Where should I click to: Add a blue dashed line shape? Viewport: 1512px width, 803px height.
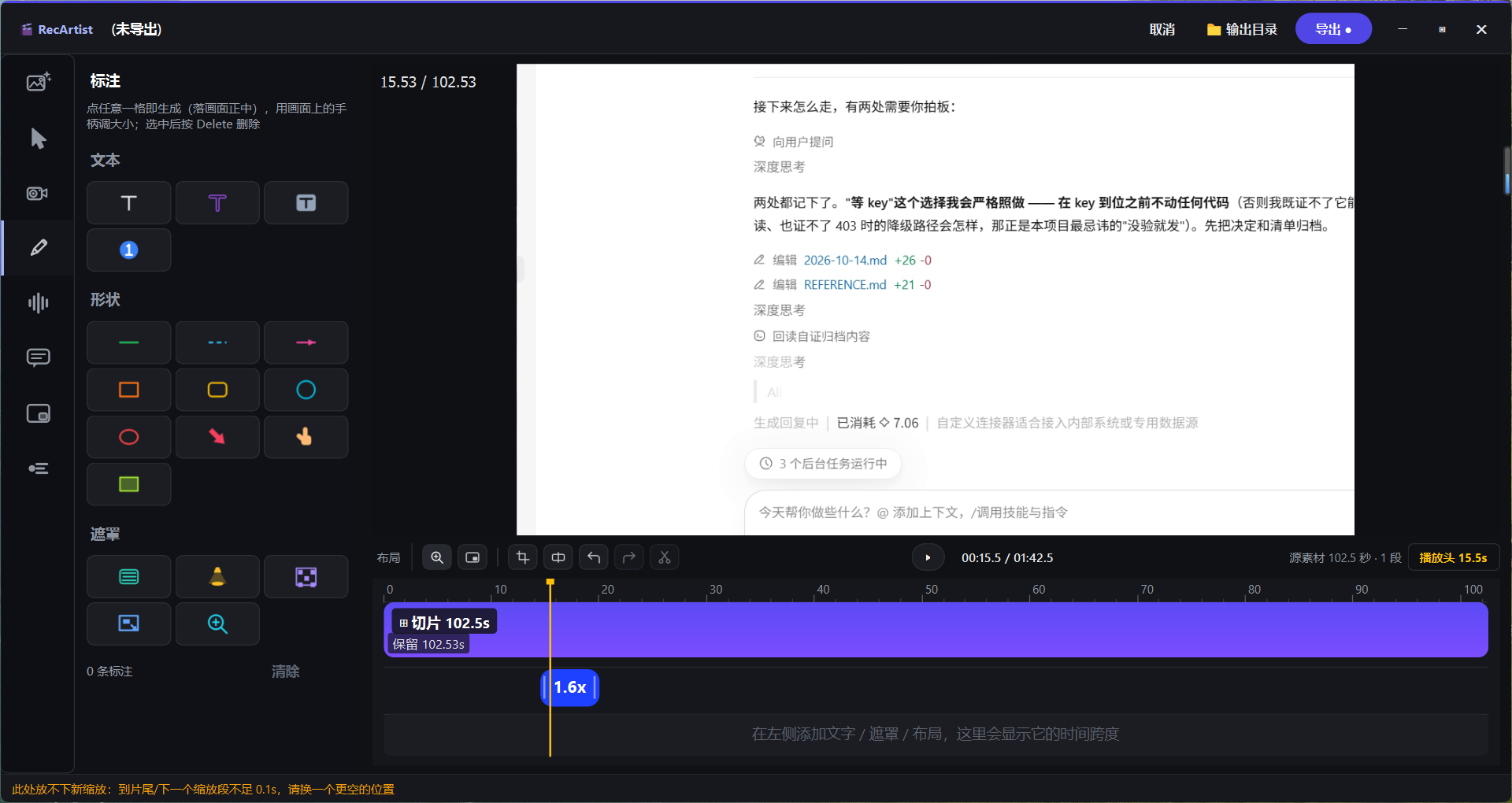click(217, 342)
